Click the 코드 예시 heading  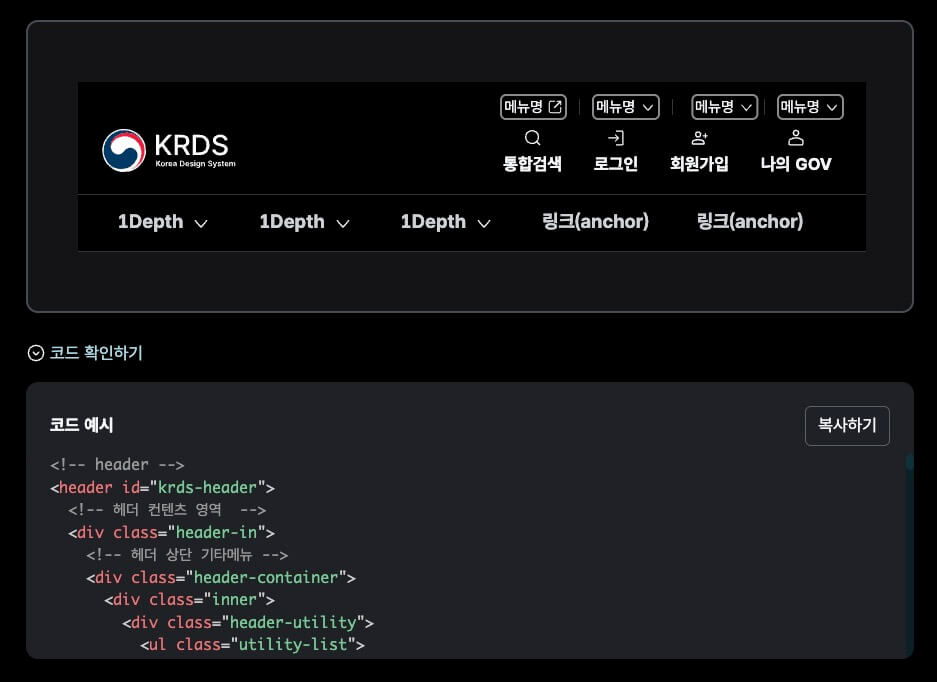point(81,425)
